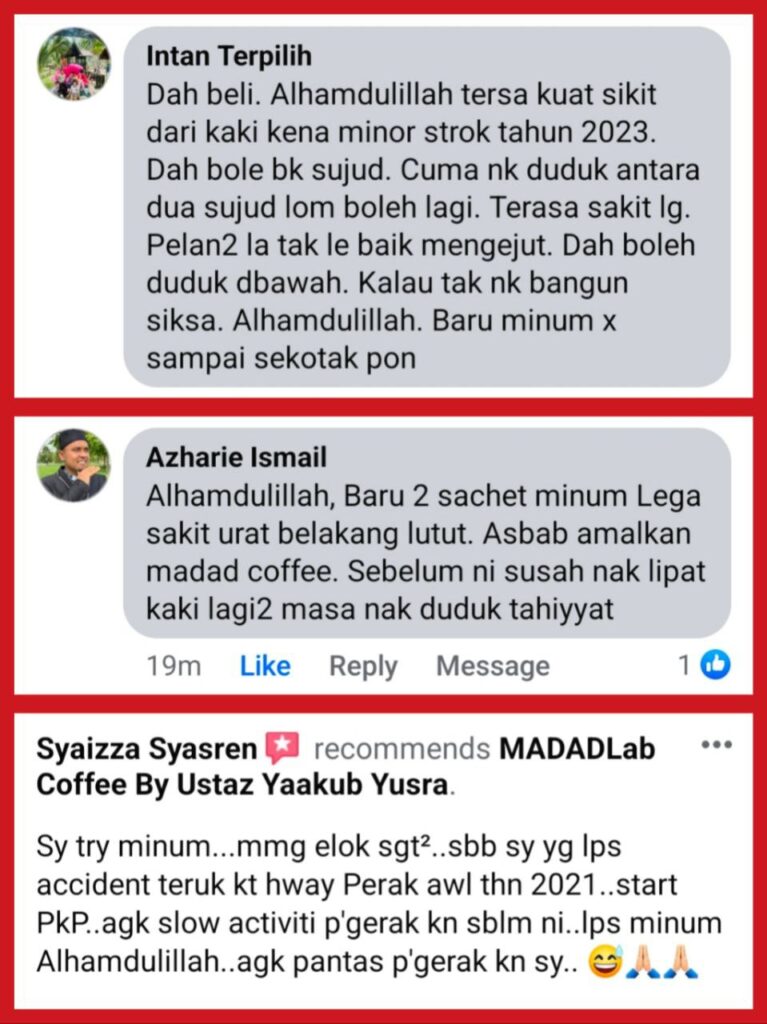Image resolution: width=767 pixels, height=1024 pixels.
Task: Open the Azharie Ismail profile name link
Action: point(236,457)
